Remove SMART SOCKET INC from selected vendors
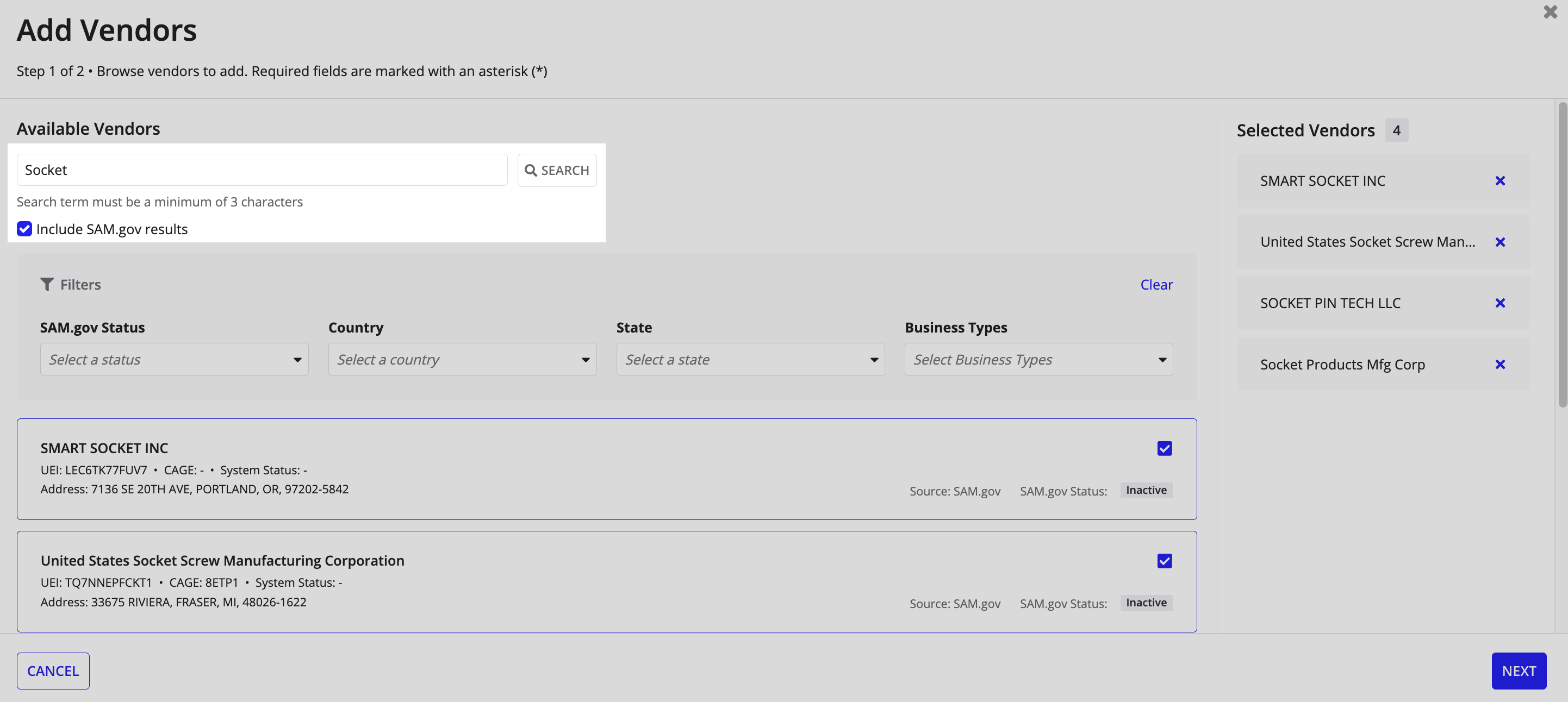 [1500, 181]
